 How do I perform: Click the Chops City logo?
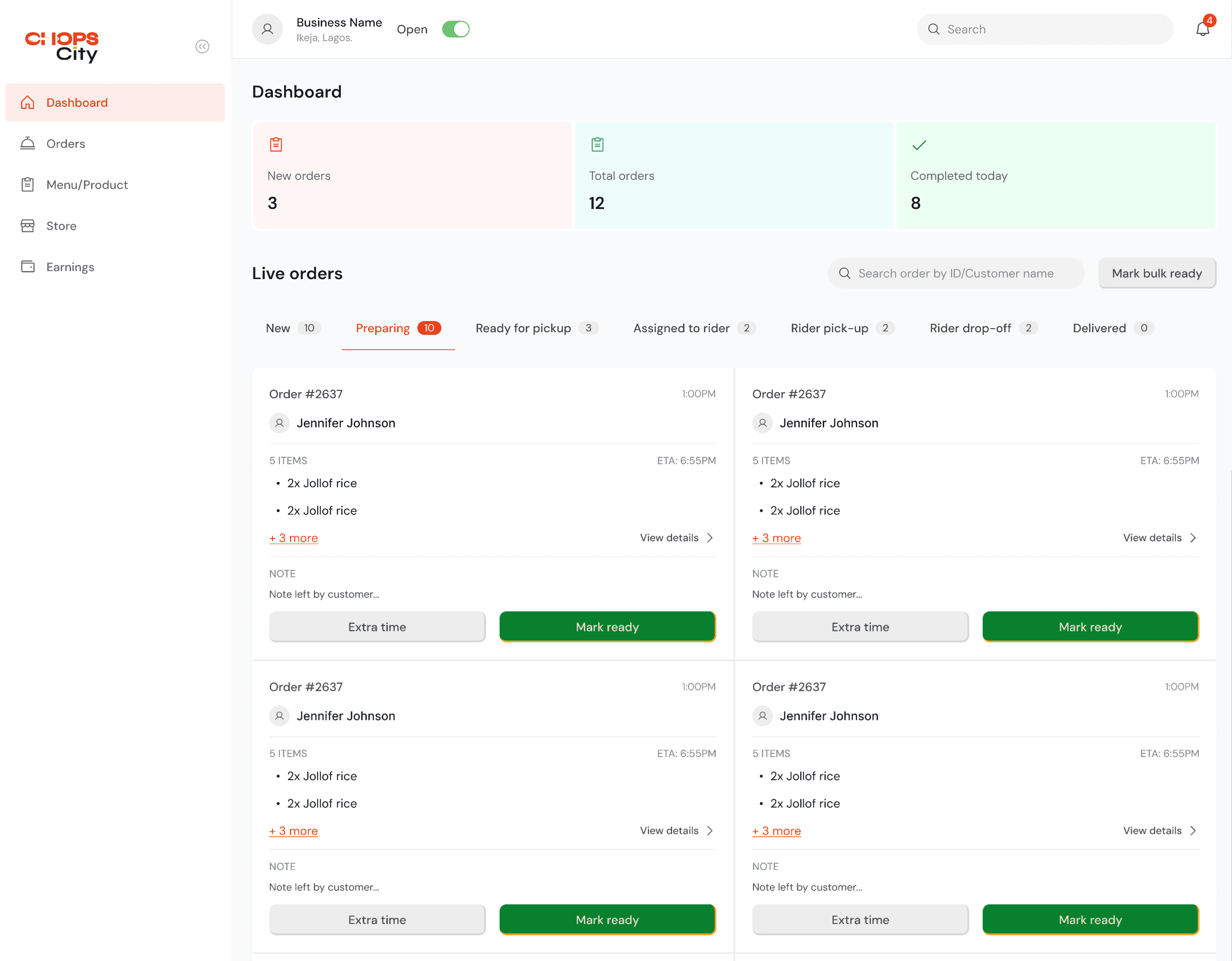tap(62, 46)
